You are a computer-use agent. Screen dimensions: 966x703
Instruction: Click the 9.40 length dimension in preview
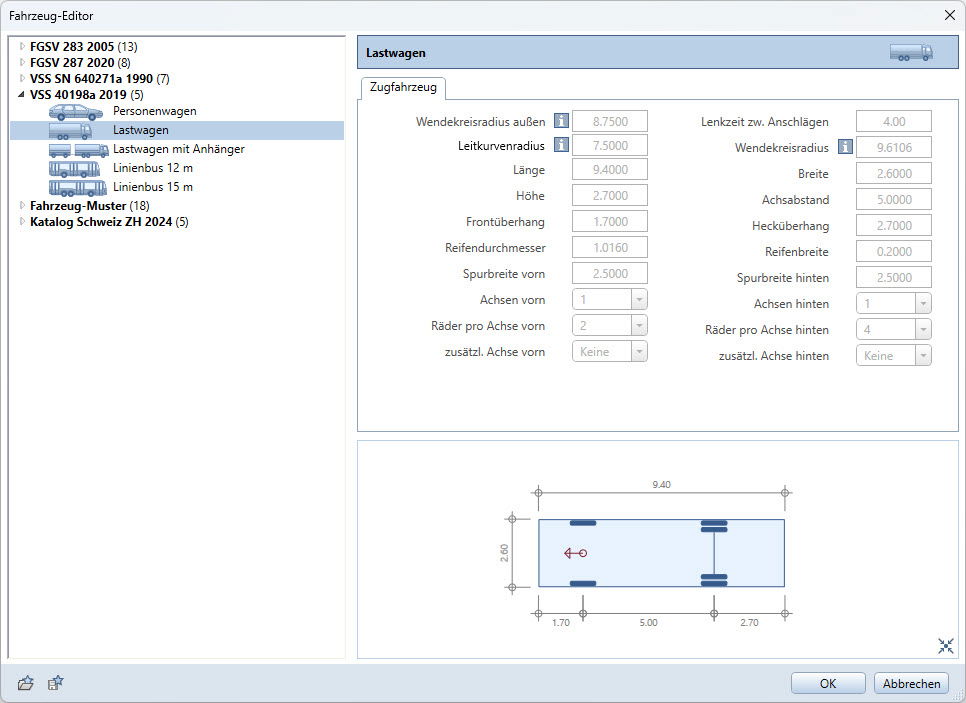661,485
